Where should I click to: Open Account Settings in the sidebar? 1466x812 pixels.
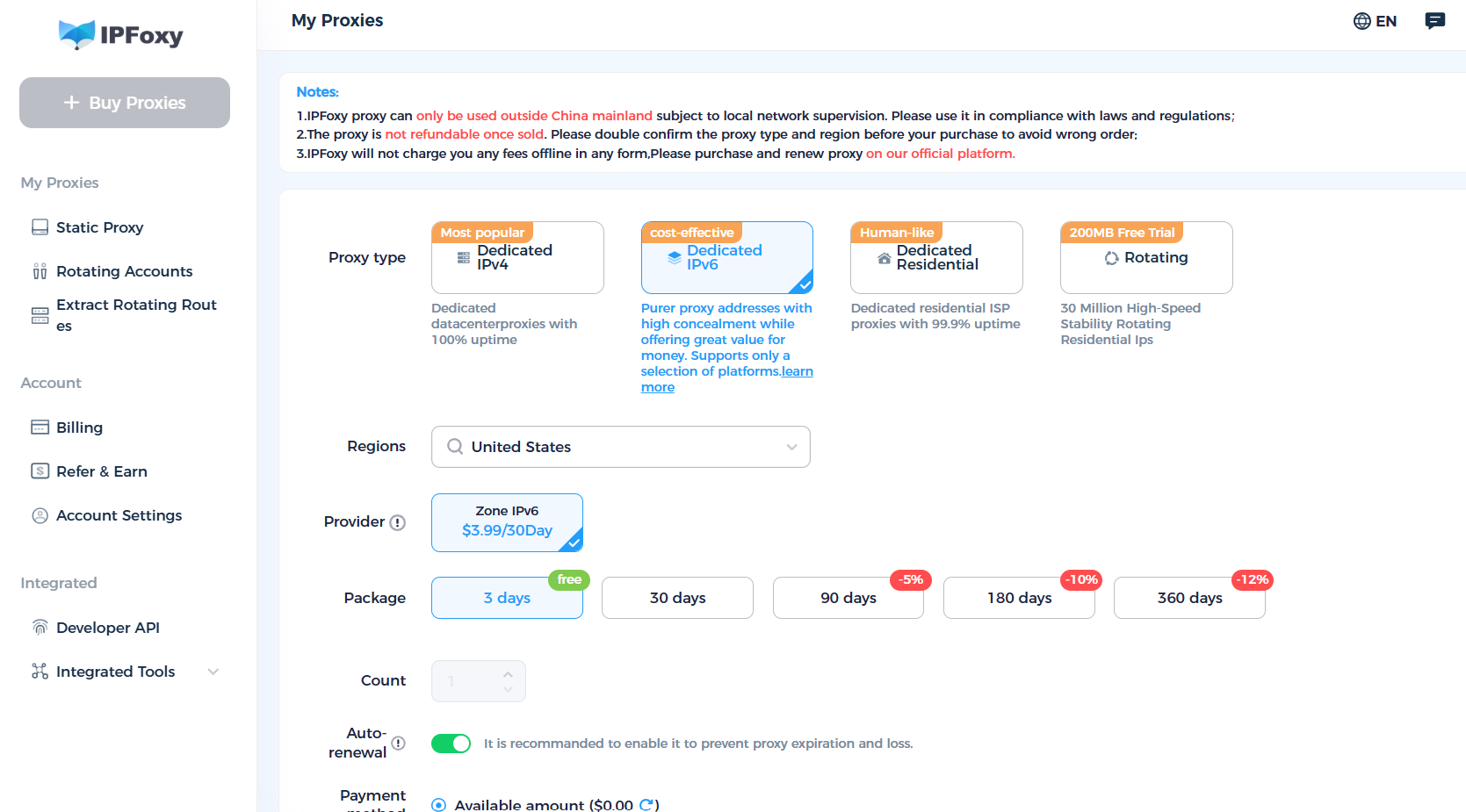(119, 515)
